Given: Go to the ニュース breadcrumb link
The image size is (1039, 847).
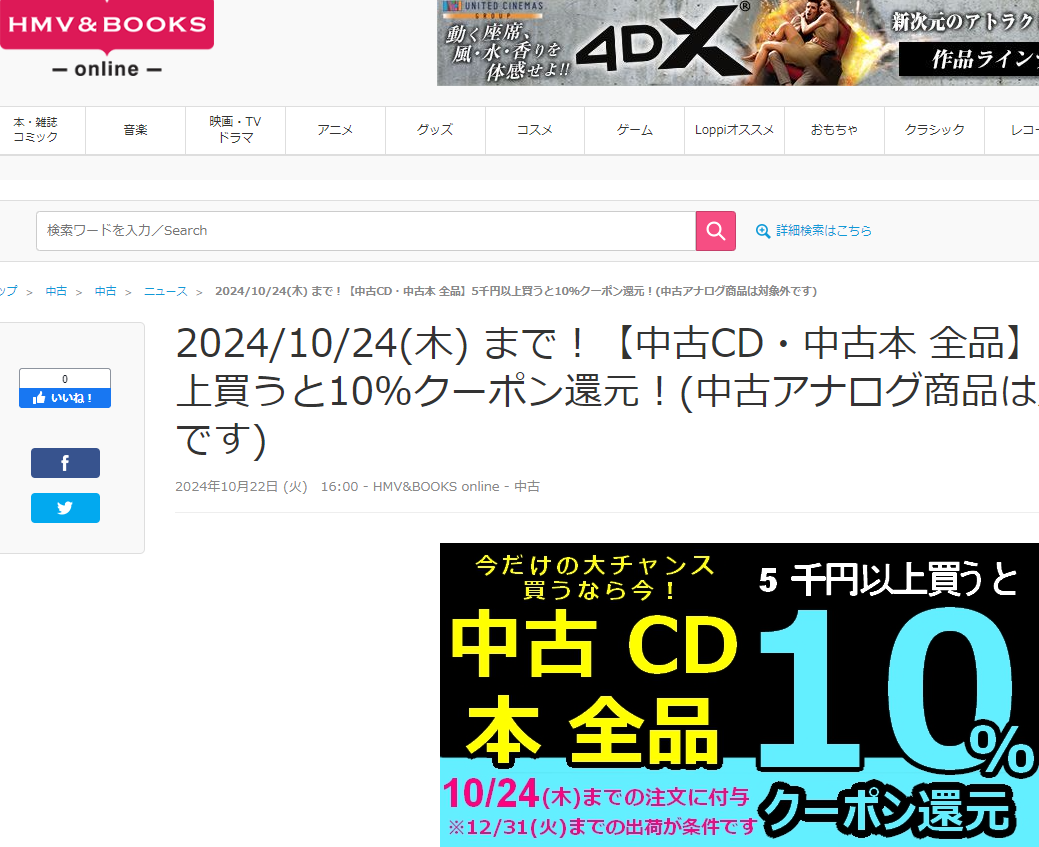Looking at the screenshot, I should click(166, 291).
